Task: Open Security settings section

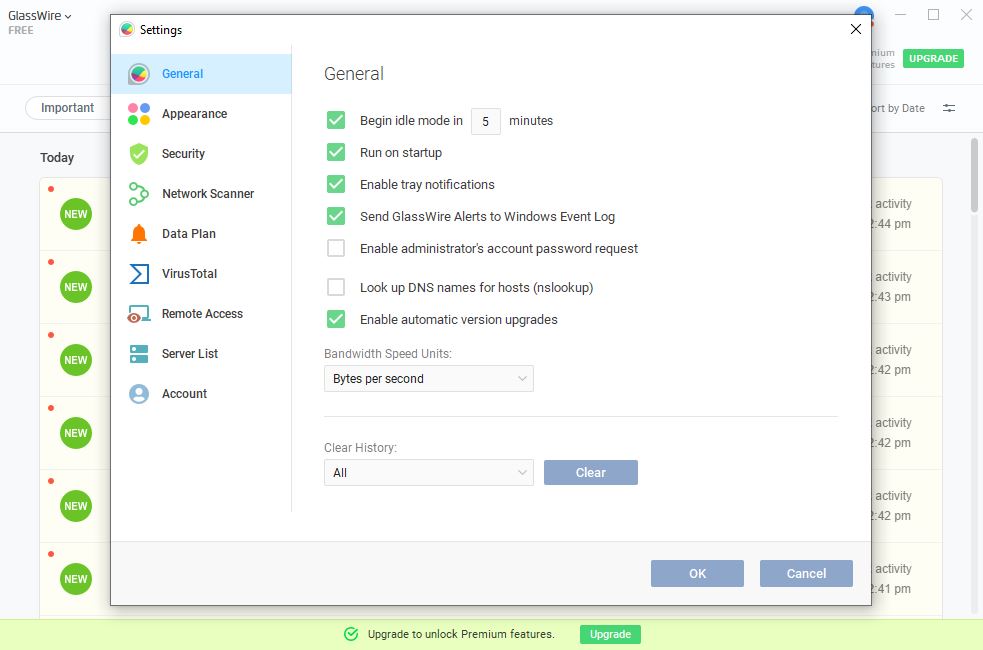Action: point(201,154)
